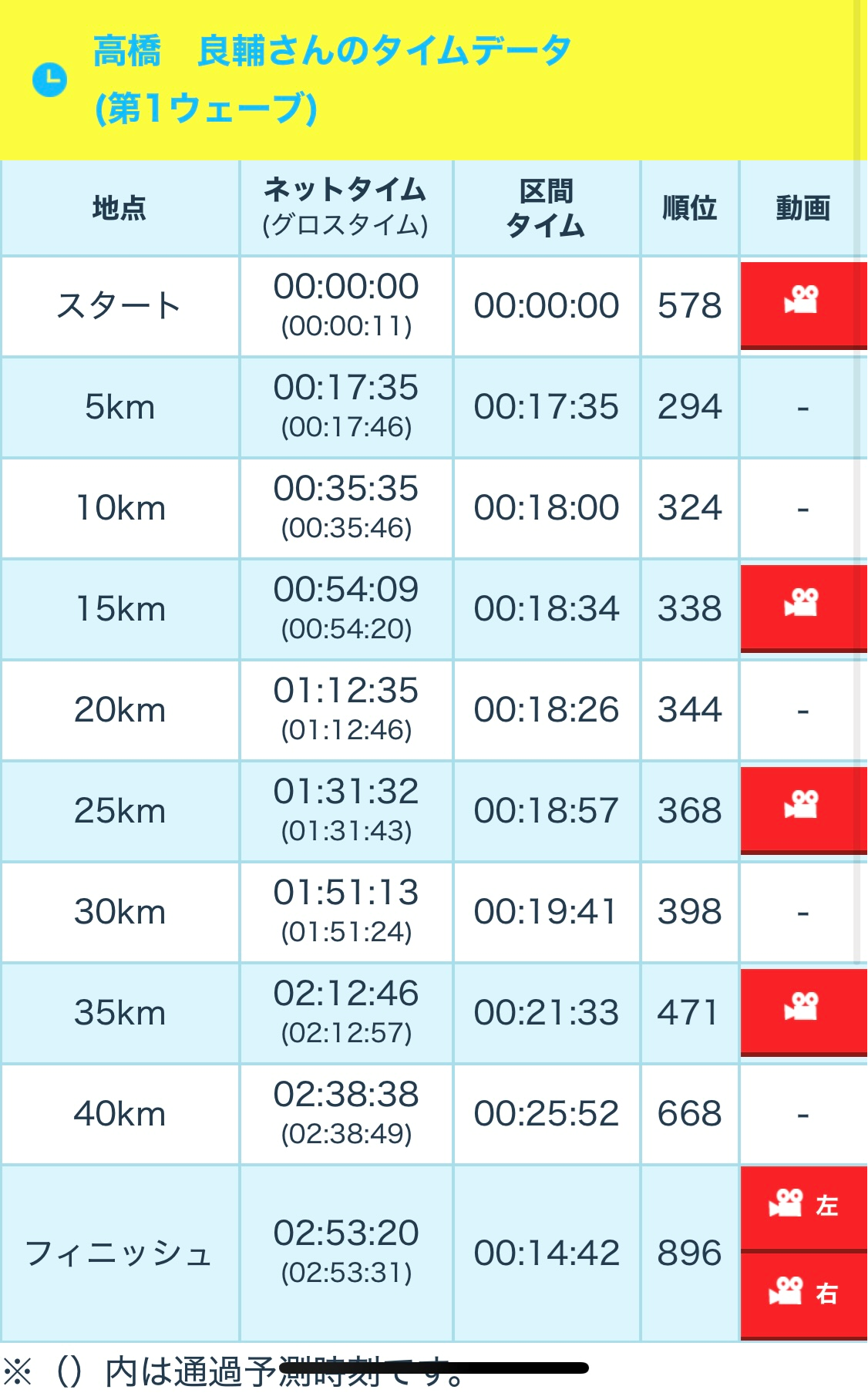868x1393 pixels.
Task: Tap the 地点 column header
Action: click(119, 208)
